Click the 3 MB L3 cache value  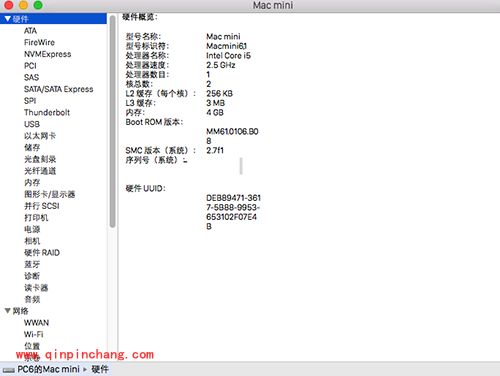pos(215,103)
